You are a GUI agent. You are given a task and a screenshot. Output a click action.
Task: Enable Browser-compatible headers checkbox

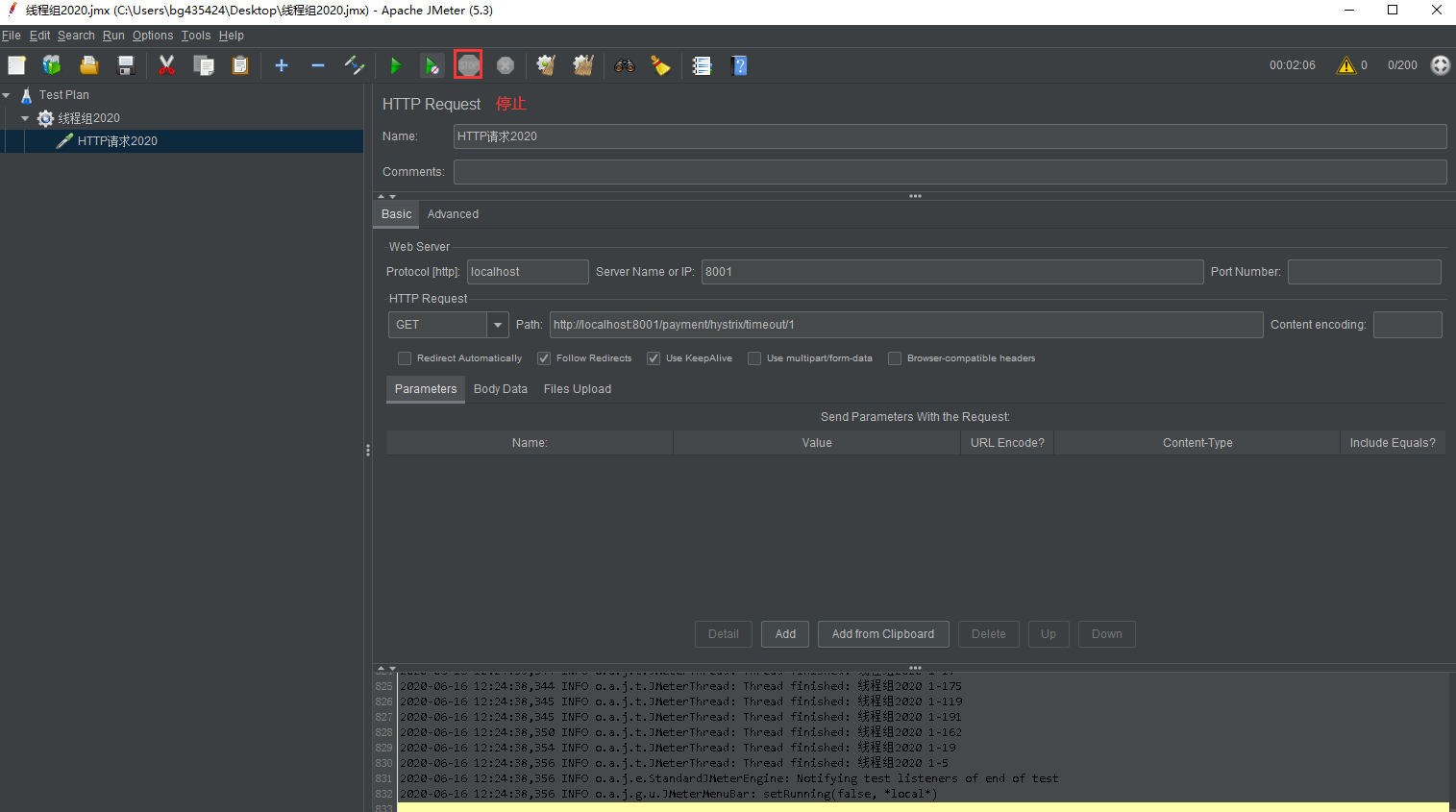[895, 358]
